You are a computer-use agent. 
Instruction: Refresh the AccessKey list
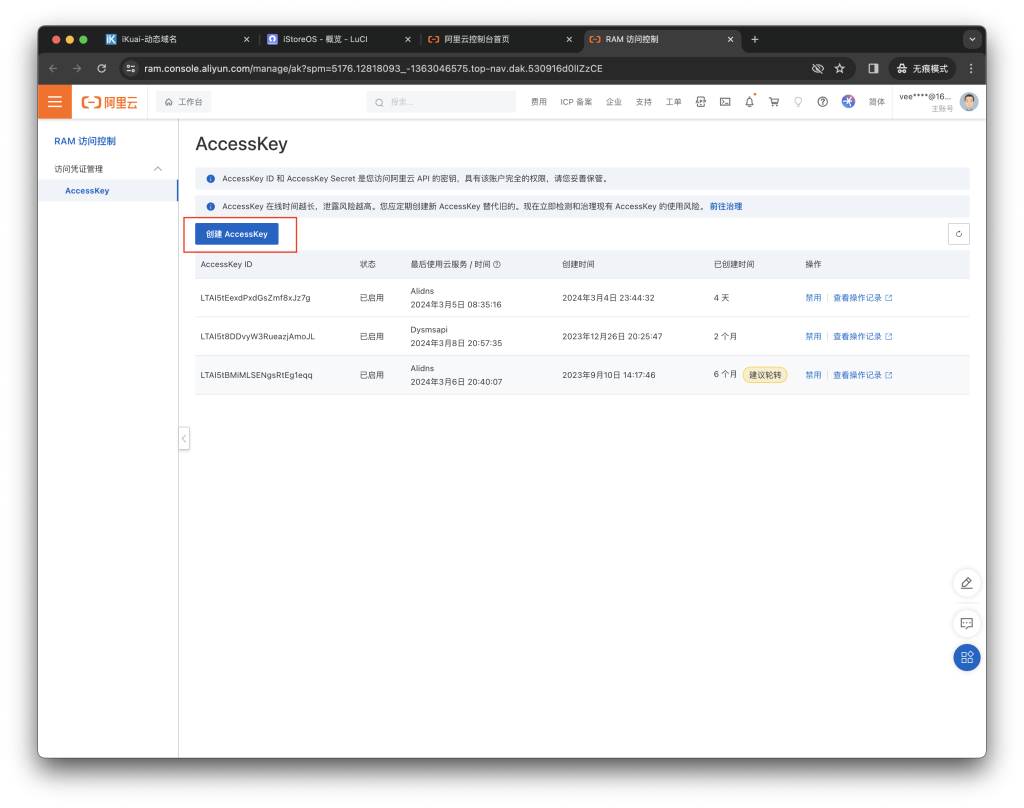958,234
